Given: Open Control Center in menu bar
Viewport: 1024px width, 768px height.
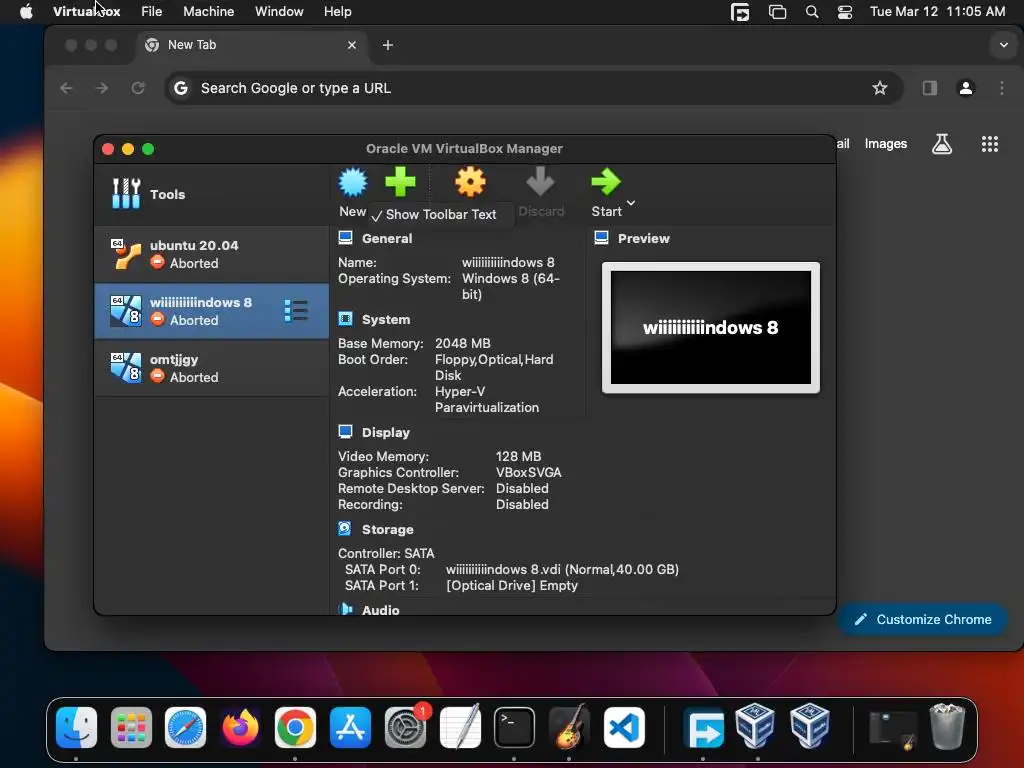Looking at the screenshot, I should pyautogui.click(x=845, y=12).
